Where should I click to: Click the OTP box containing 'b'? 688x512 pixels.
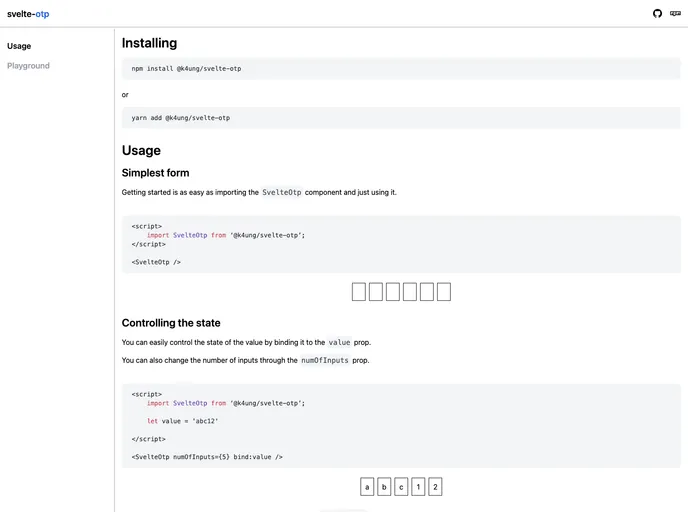[384, 487]
